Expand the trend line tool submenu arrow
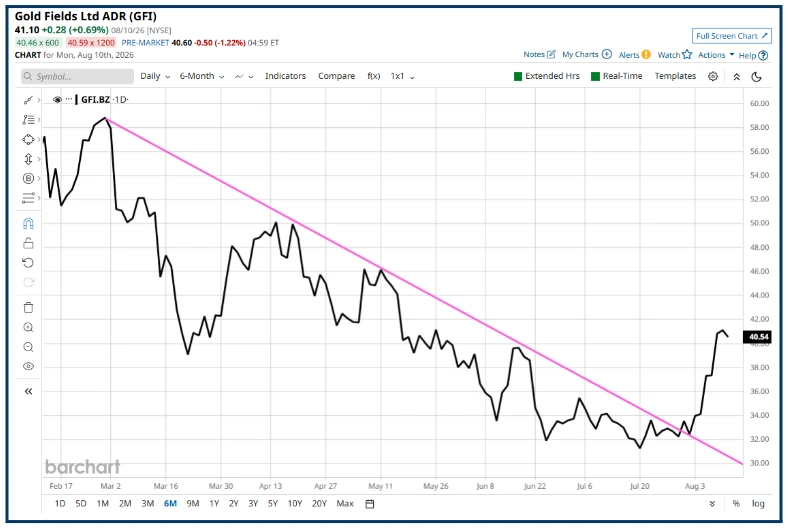This screenshot has height=528, width=788. 39,100
